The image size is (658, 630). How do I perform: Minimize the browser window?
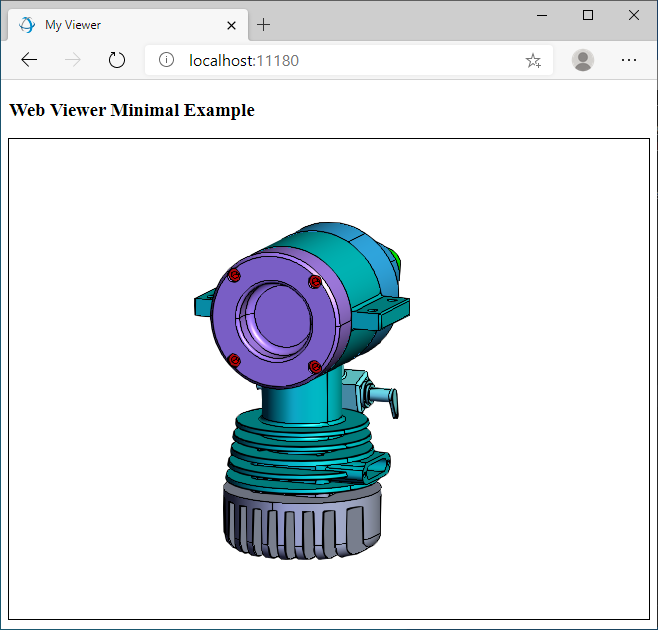click(x=542, y=15)
